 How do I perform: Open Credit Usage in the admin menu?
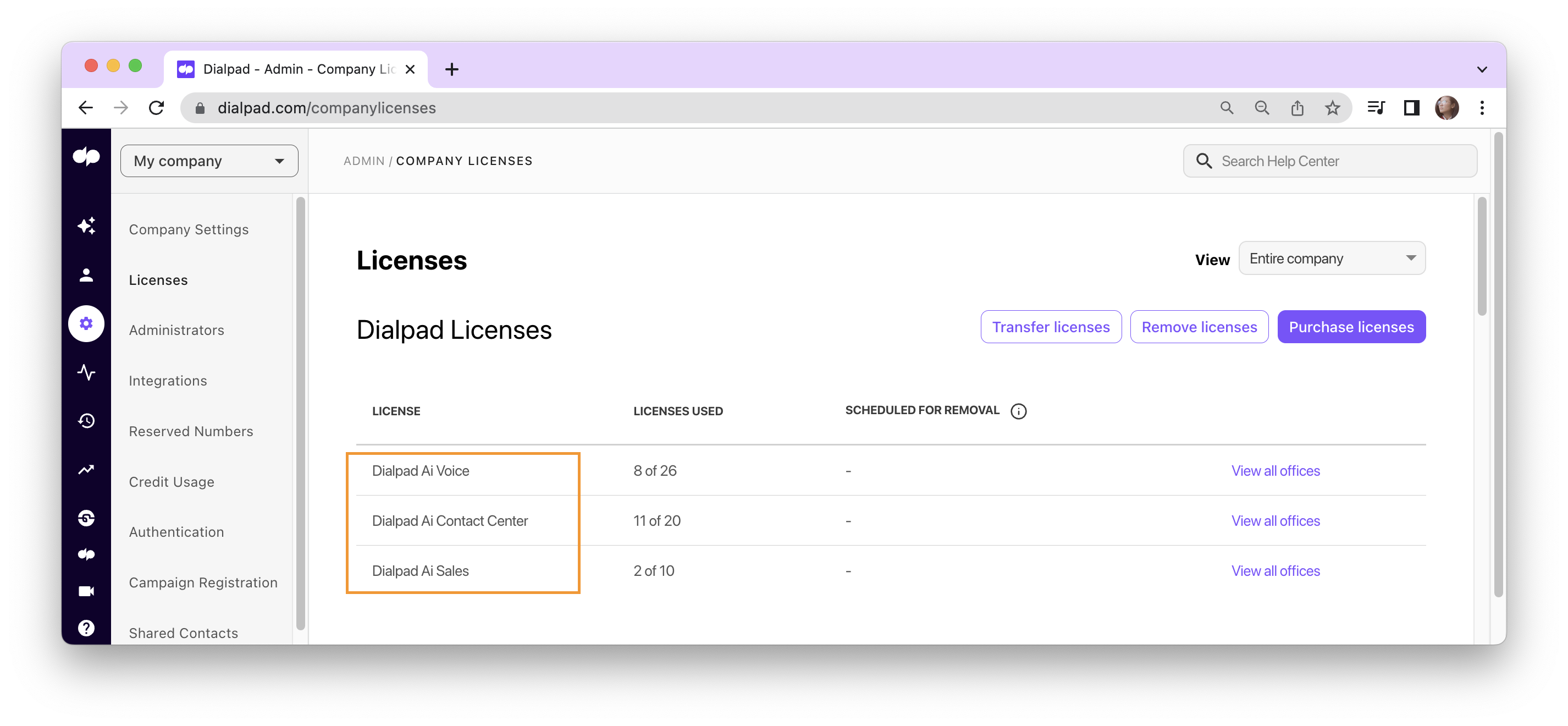tap(172, 482)
